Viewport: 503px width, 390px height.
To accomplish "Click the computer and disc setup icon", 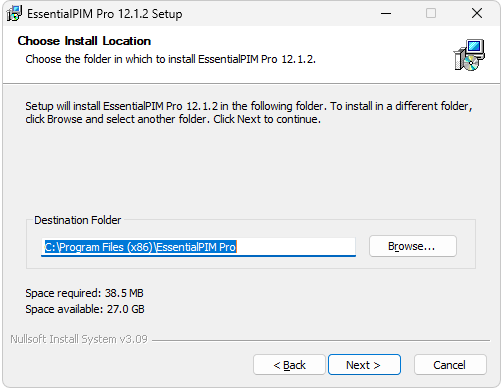I will 469,55.
